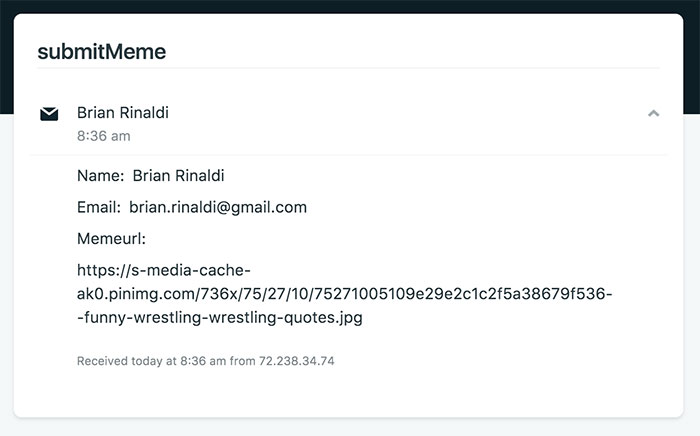Click the envelope icon beside Brian Rinaldi

[49, 114]
